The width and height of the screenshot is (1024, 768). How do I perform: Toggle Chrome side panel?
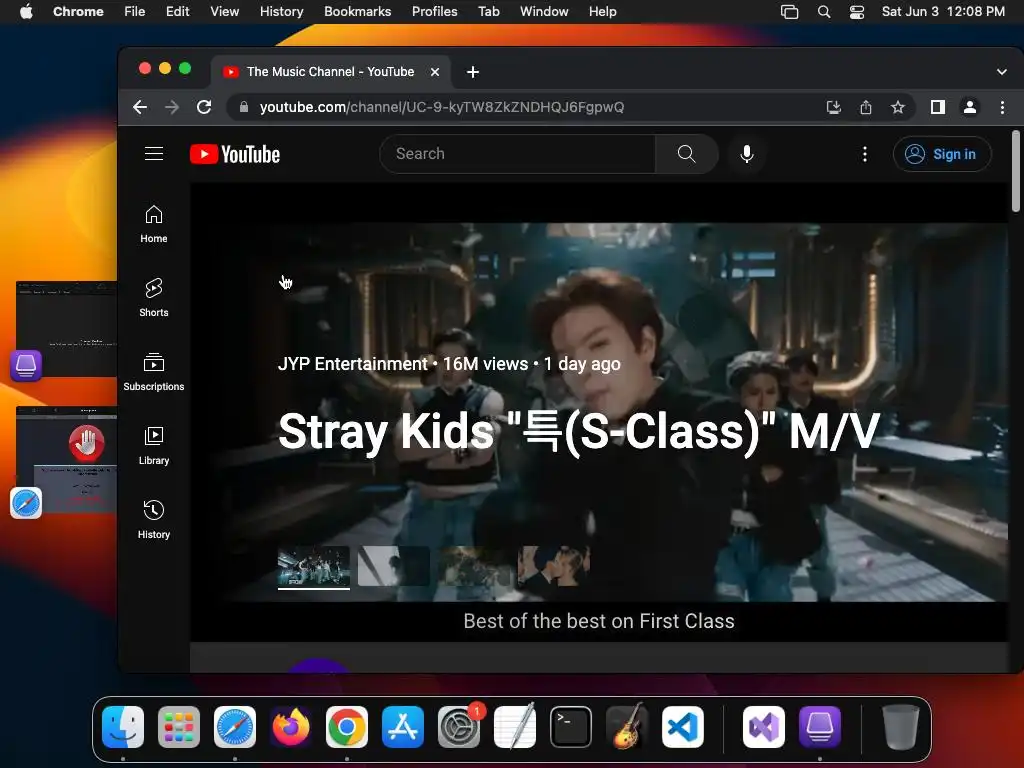pyautogui.click(x=938, y=107)
